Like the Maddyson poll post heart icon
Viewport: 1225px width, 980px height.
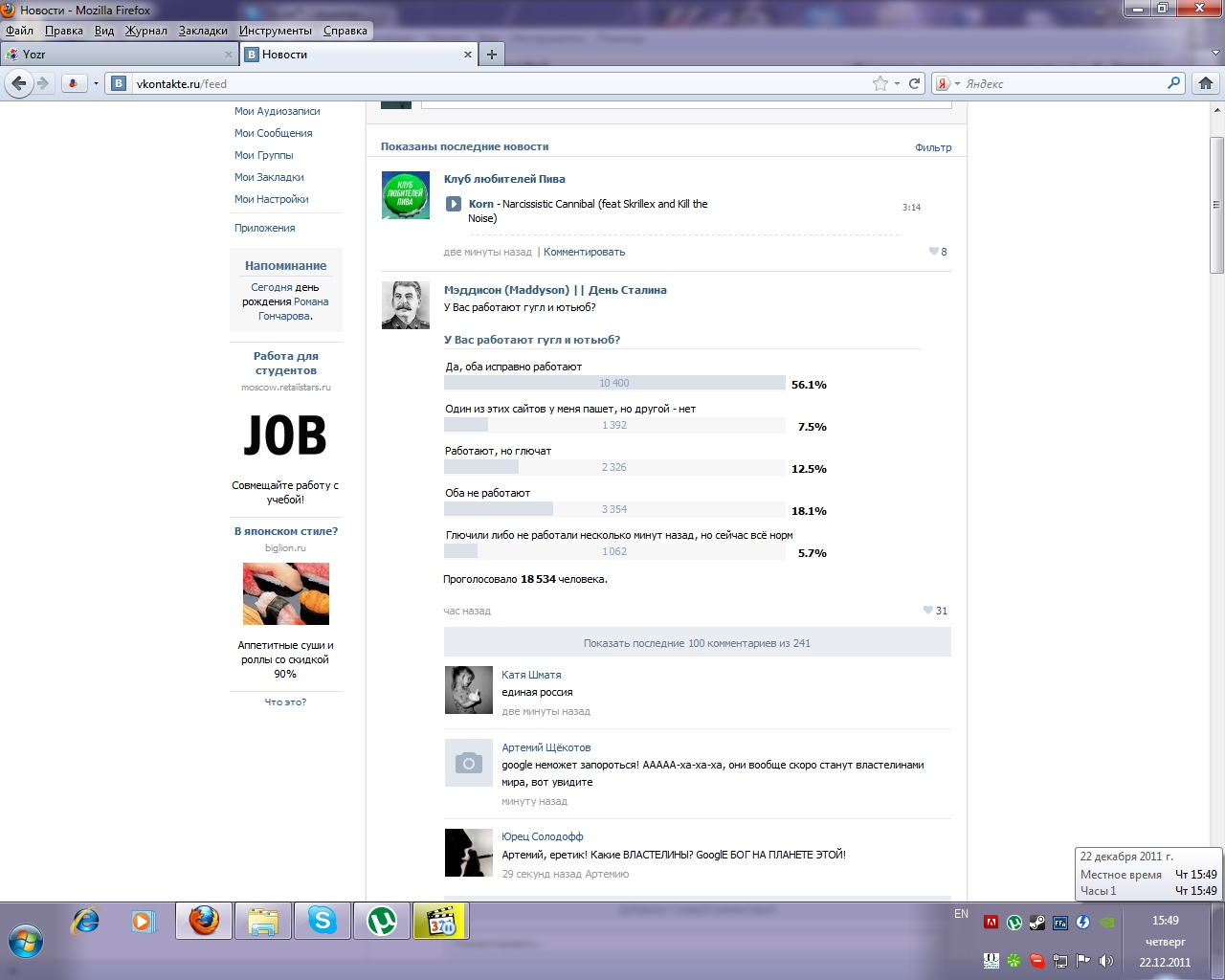pos(928,611)
